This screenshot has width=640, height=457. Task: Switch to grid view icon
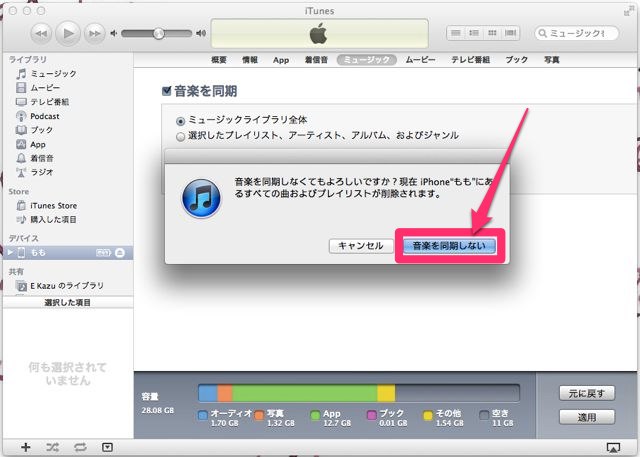[492, 33]
